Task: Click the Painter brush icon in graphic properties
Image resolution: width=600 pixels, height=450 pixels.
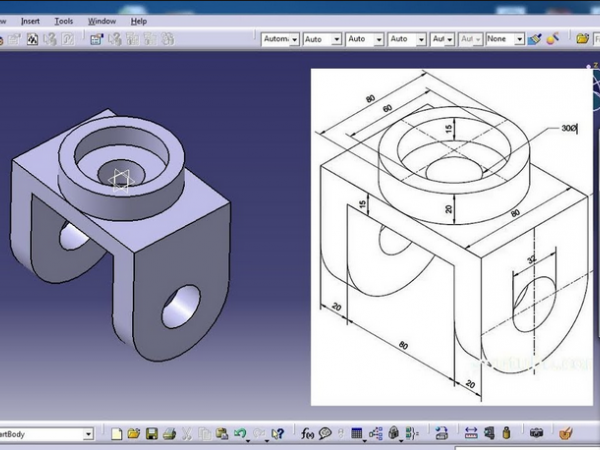Action: pyautogui.click(x=535, y=39)
